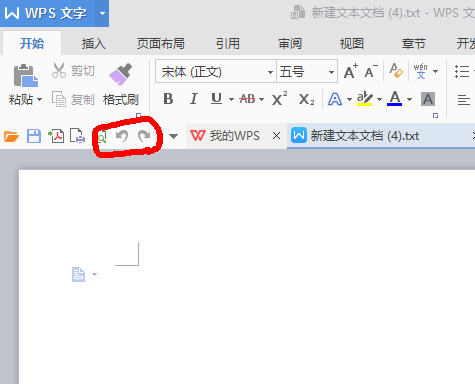Click the document page paste options icon
Image resolution: width=475 pixels, height=384 pixels.
tap(78, 274)
